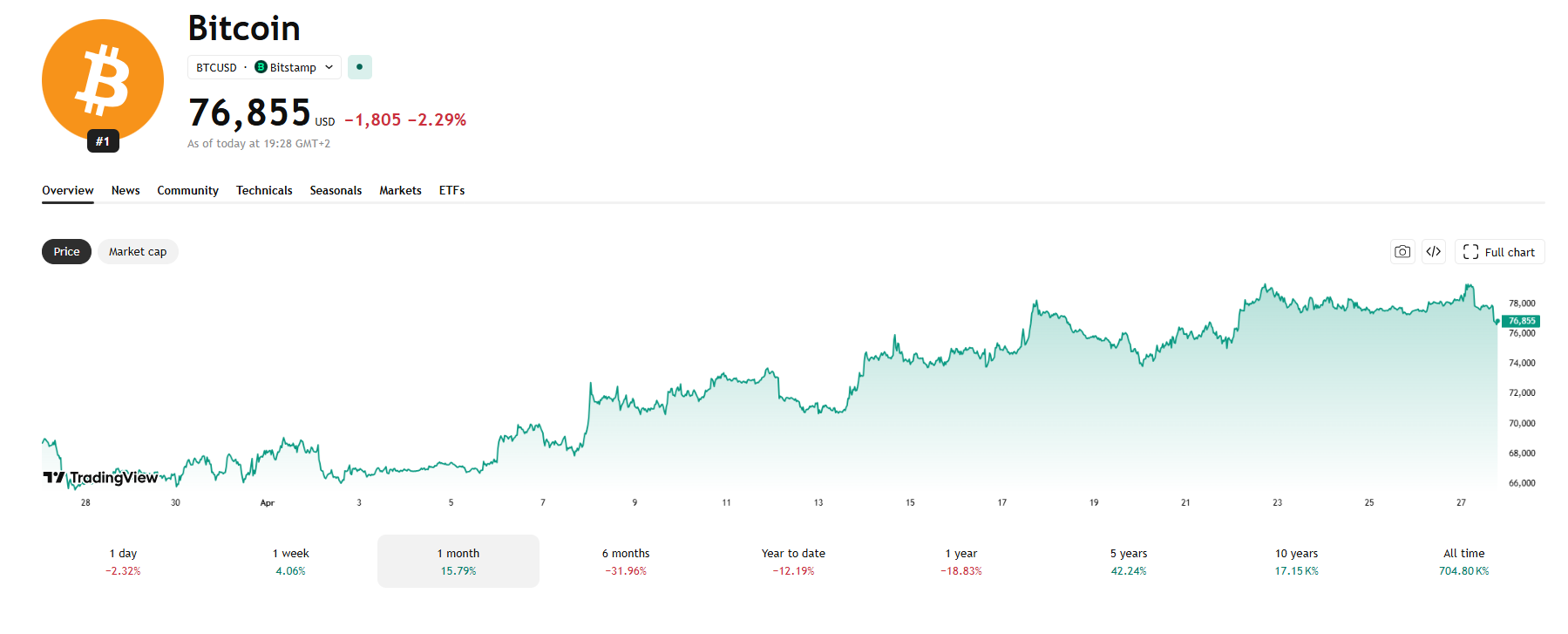Open the Community tab

coord(187,190)
